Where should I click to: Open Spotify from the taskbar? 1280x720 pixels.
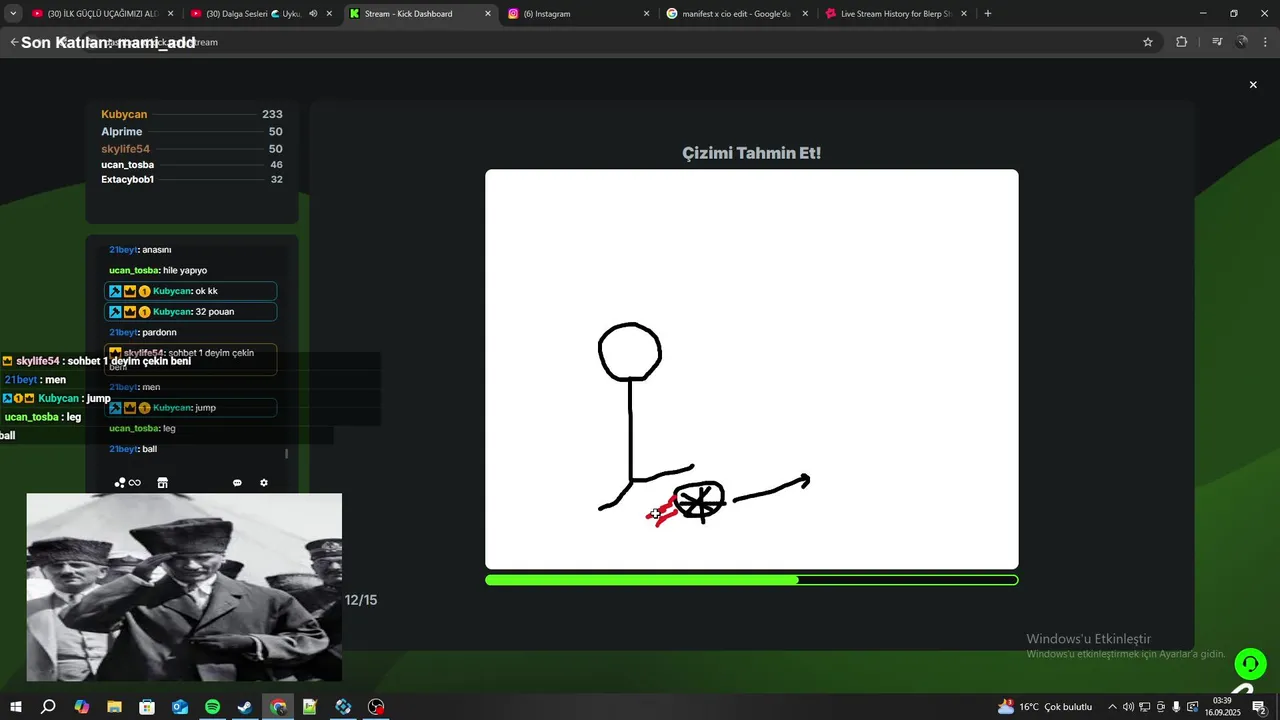(x=213, y=707)
